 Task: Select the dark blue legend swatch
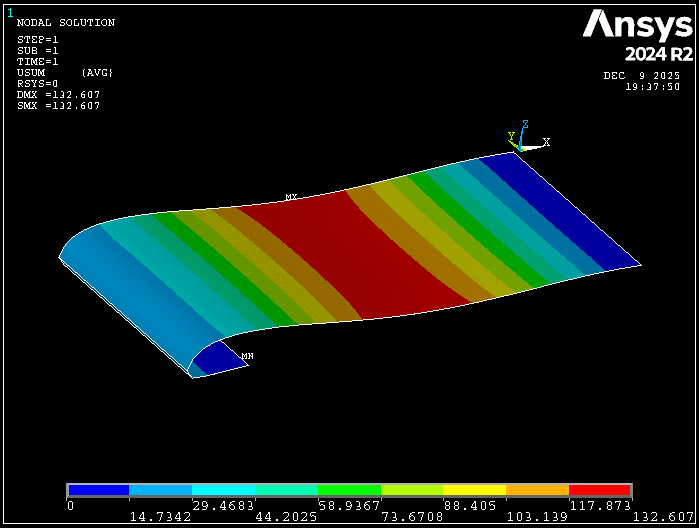(99, 490)
